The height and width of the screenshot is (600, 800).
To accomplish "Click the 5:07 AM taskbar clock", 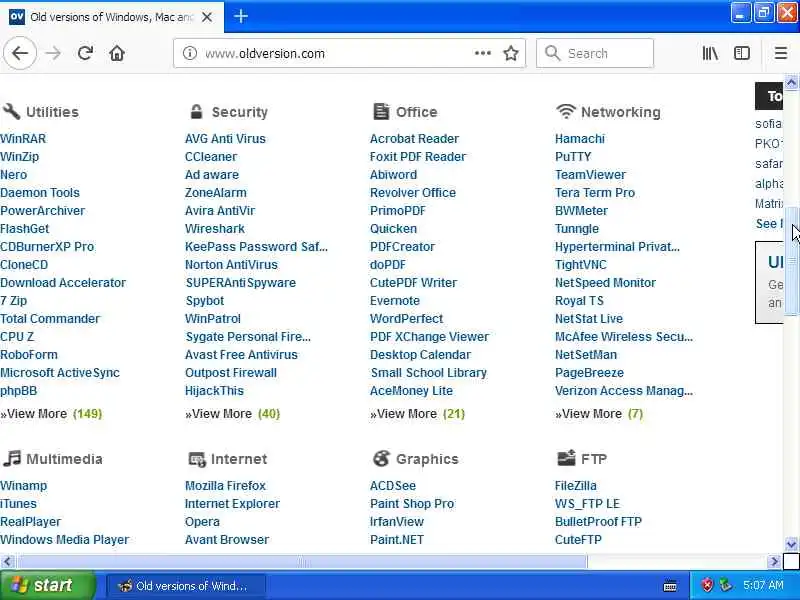I will (763, 585).
